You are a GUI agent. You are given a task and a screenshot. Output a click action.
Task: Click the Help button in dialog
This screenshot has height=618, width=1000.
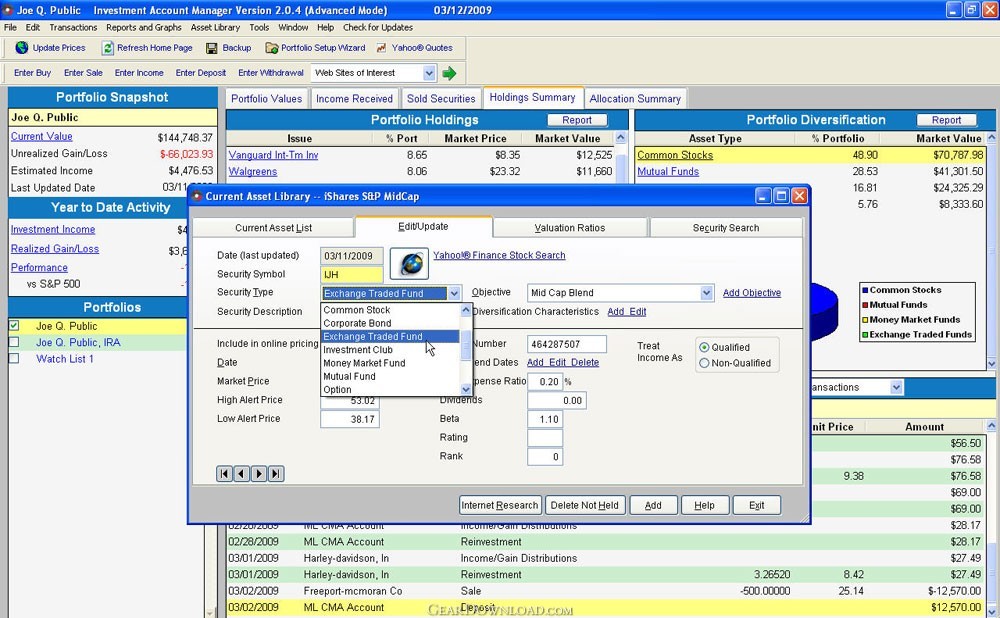click(x=705, y=506)
